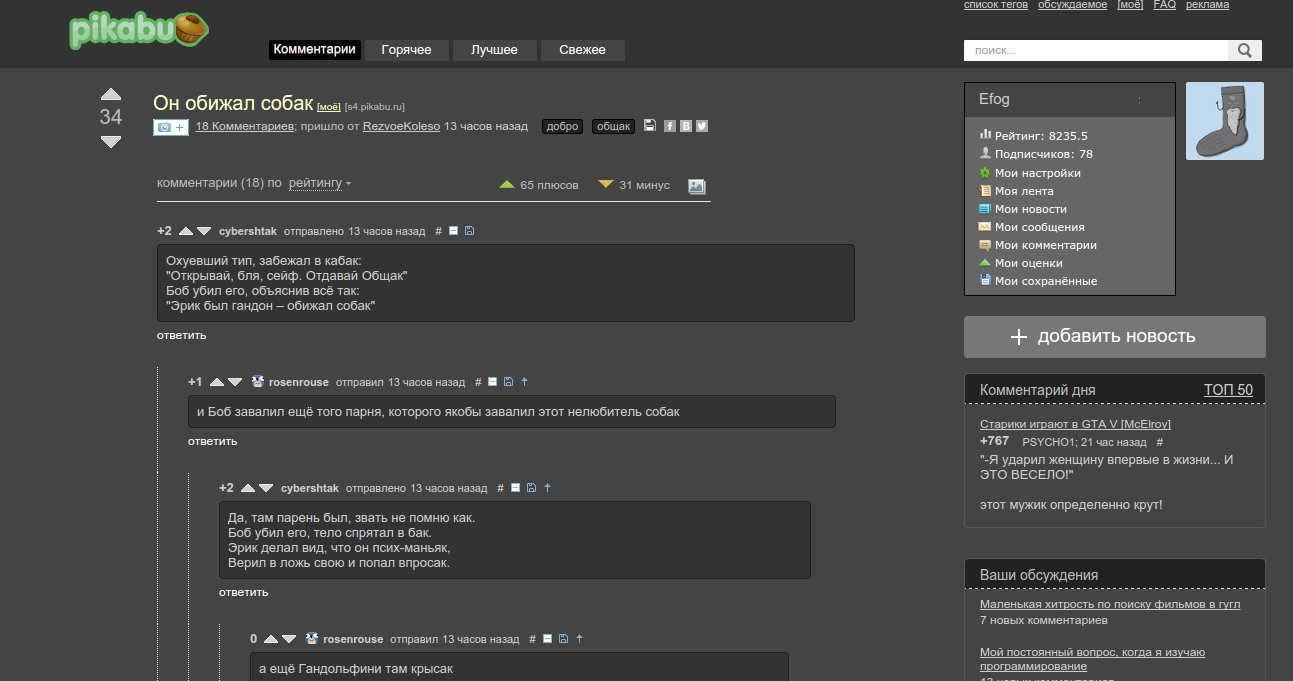Screen dimensions: 1293x681
Task: Upvote the post 'Он обижал собак'
Action: click(x=111, y=94)
